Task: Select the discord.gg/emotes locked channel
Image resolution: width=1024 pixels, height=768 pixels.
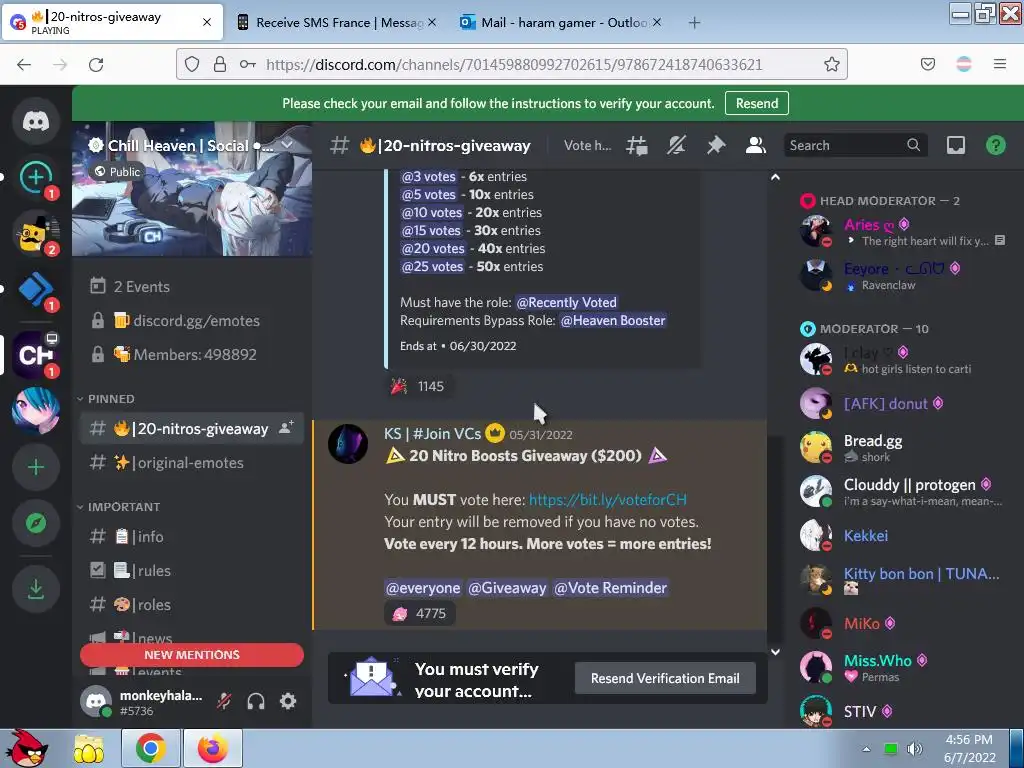Action: (x=191, y=321)
